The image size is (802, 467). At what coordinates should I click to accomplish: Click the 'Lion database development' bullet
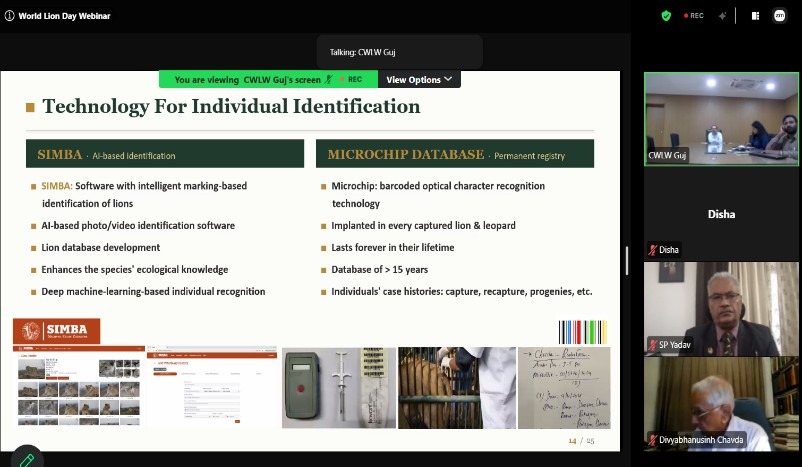(101, 248)
